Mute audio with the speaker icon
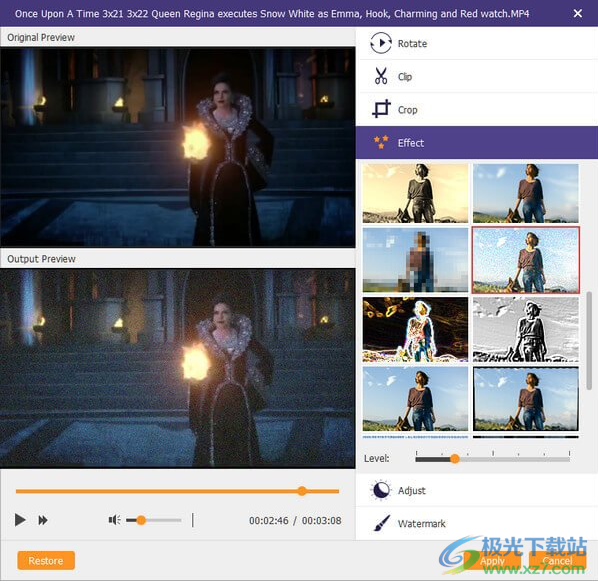The image size is (598, 585). [x=114, y=520]
